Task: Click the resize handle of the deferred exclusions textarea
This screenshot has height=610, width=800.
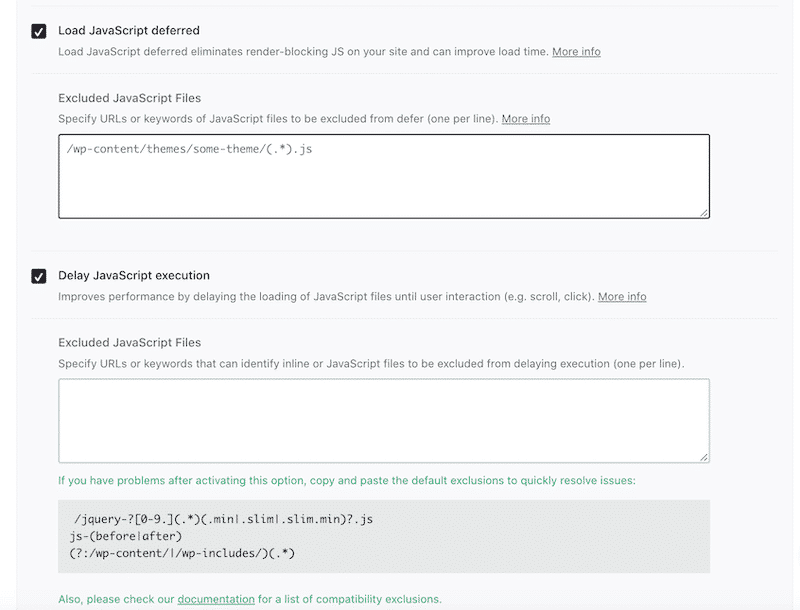Action: tap(704, 212)
